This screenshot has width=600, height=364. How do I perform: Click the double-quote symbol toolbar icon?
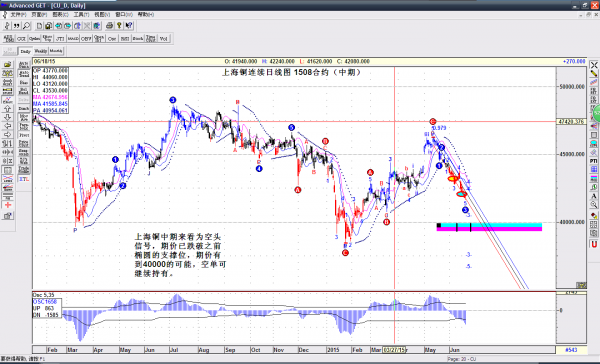coord(16,26)
